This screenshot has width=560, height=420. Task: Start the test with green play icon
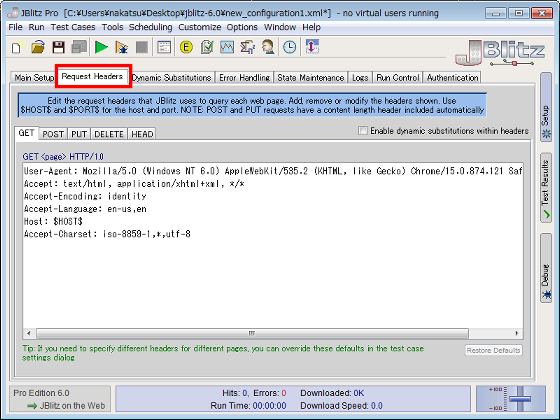[101, 47]
